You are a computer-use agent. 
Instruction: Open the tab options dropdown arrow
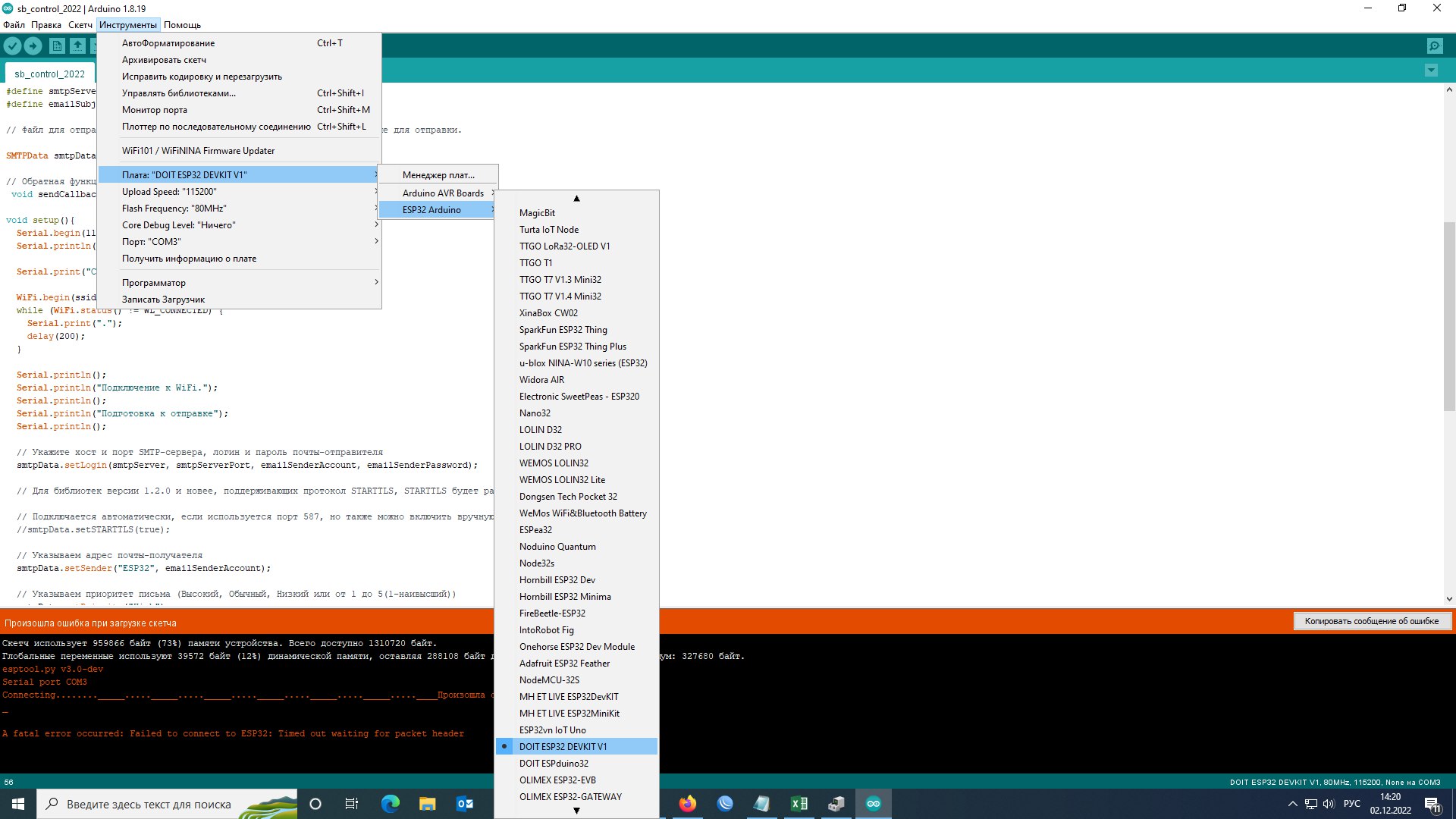click(1431, 71)
